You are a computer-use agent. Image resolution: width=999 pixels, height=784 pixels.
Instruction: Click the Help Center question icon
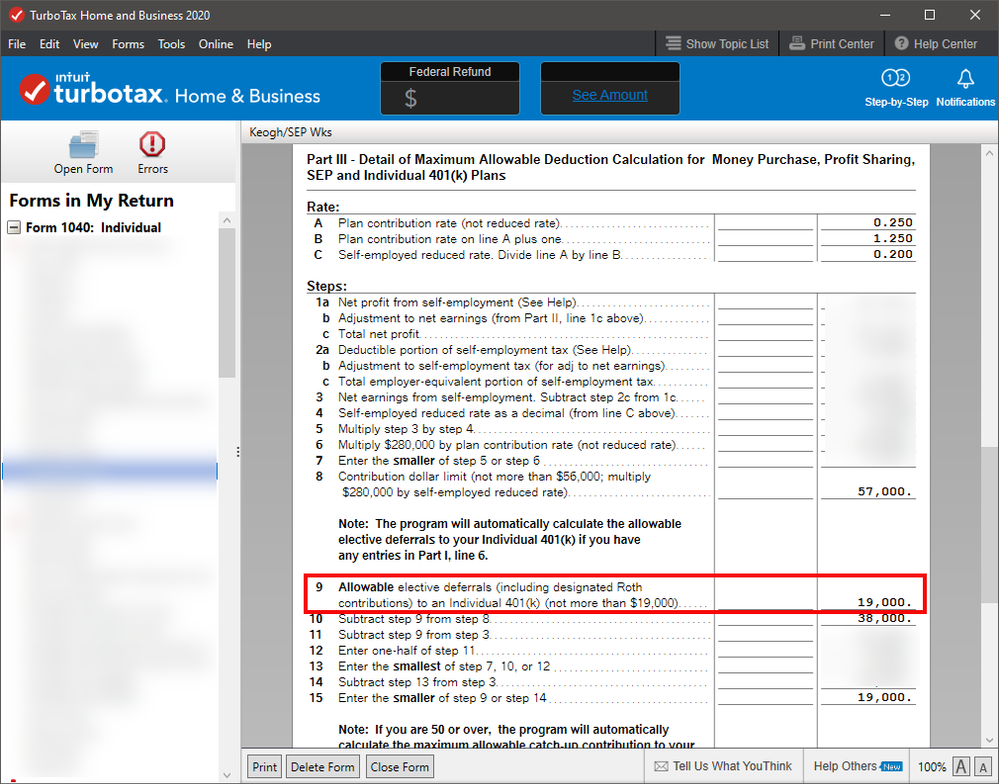901,43
